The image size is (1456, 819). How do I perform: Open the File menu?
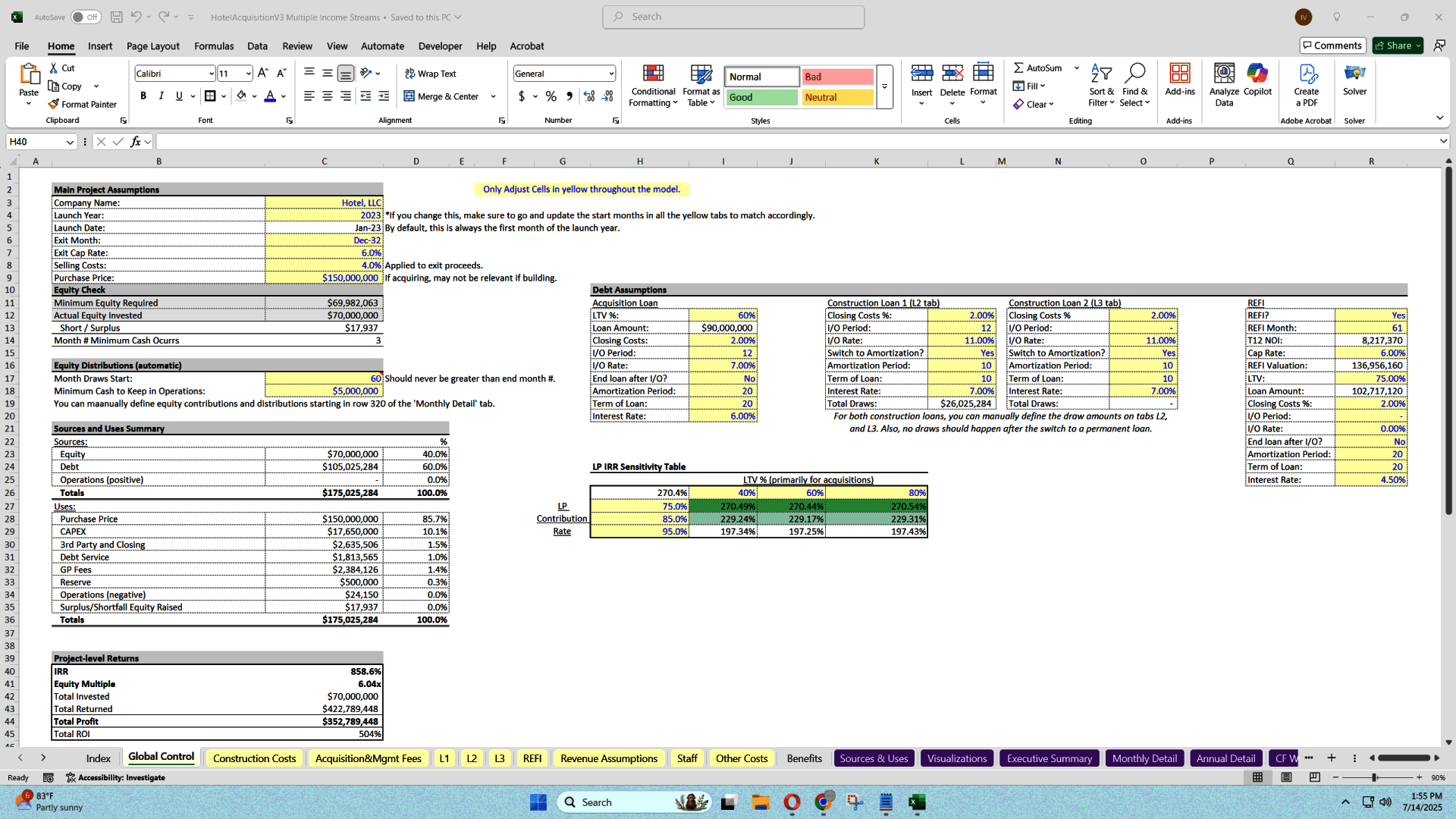(22, 46)
